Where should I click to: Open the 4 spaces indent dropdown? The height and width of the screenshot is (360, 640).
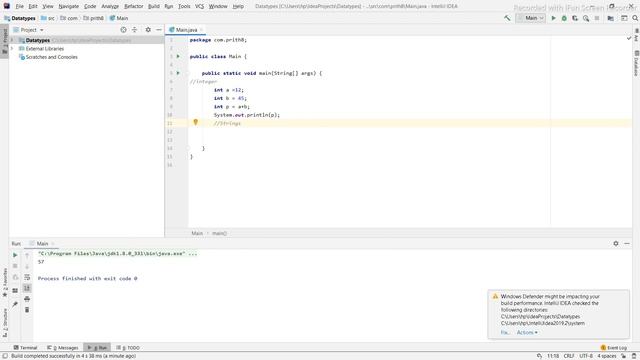(x=607, y=356)
